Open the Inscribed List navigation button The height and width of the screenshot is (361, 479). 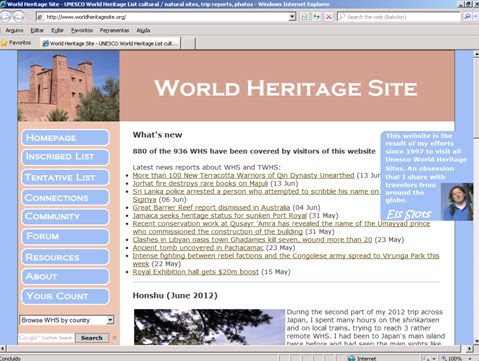65,157
